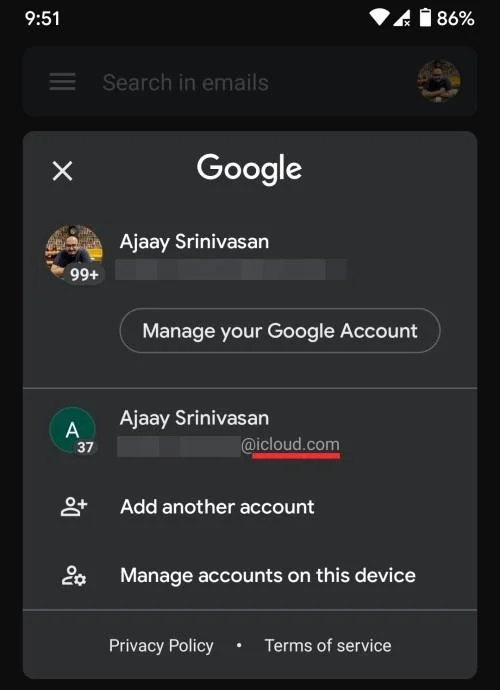The image size is (500, 690).
Task: Open Manage accounts on this device
Action: (250, 576)
